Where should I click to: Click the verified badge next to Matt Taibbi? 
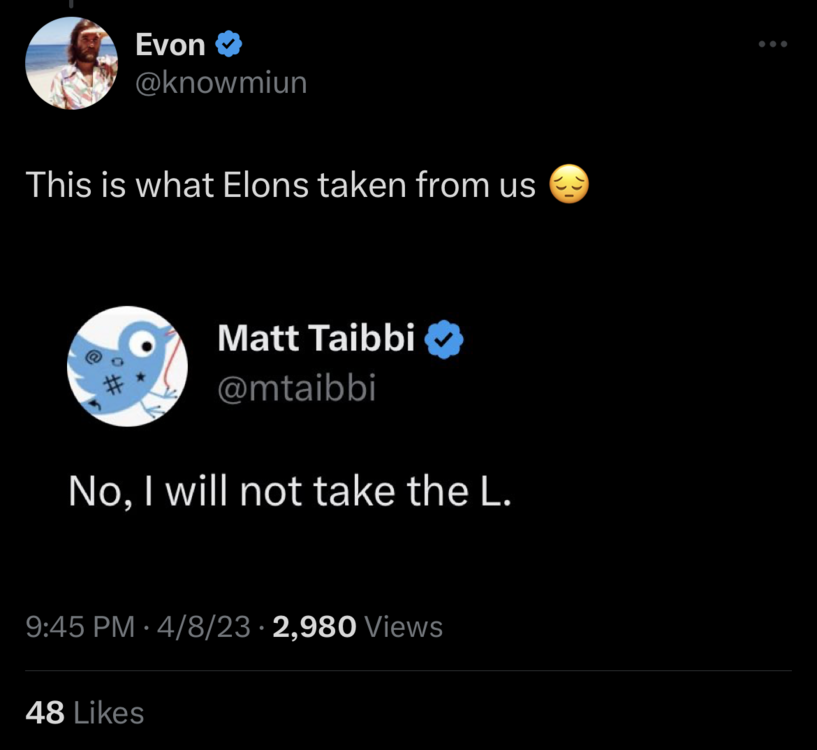pyautogui.click(x=445, y=340)
